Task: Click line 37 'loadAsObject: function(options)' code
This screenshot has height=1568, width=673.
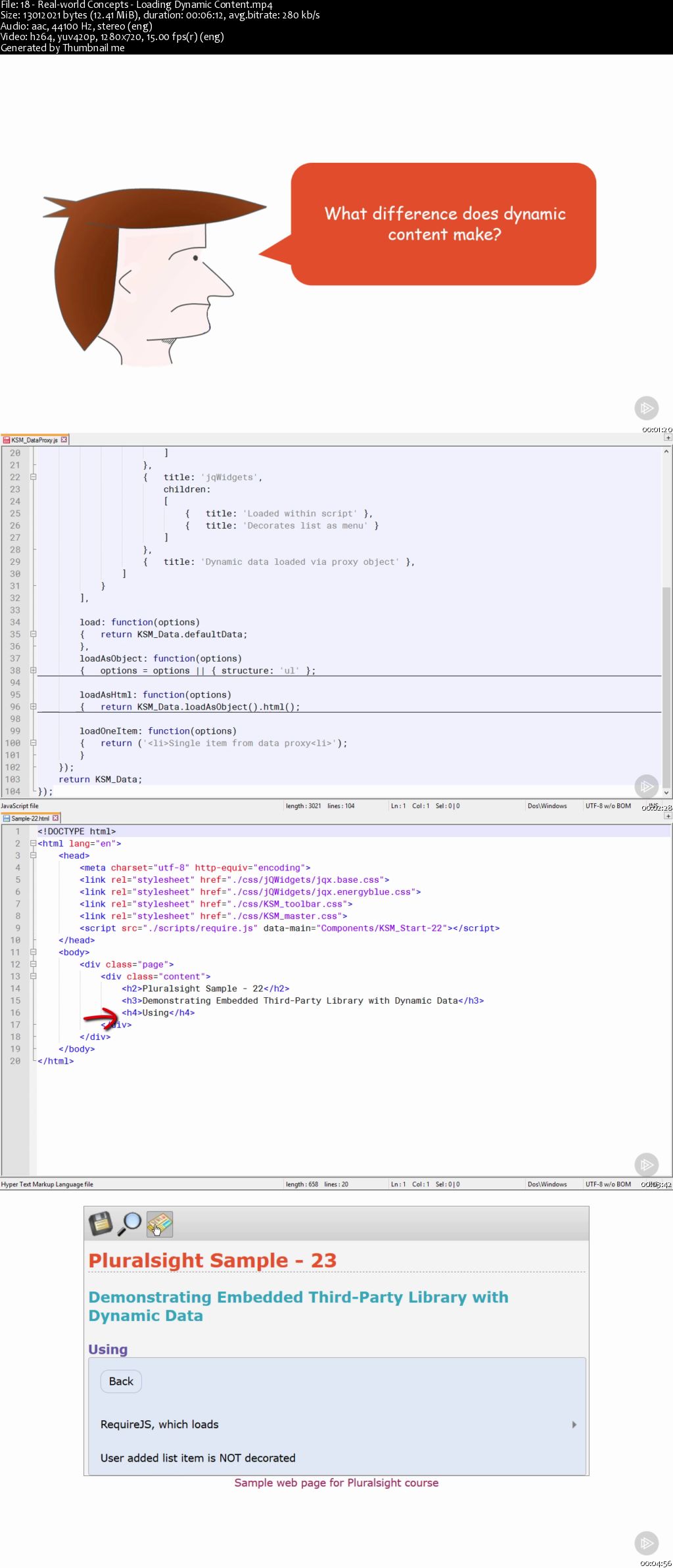Action: (160, 658)
